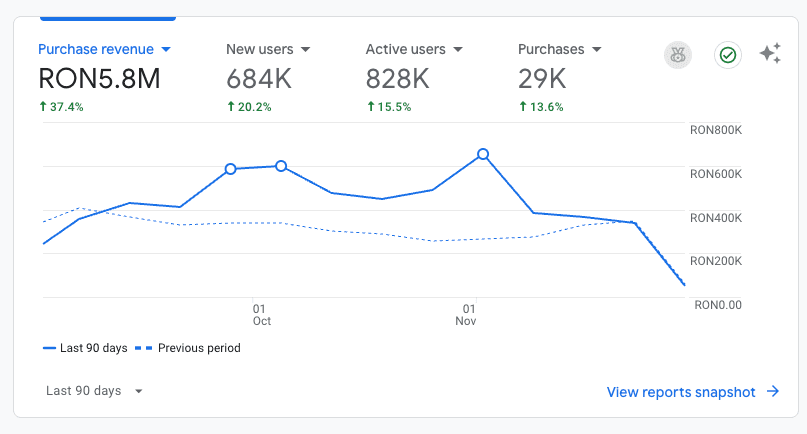
Task: Open the sparkle insights icon
Action: click(x=770, y=54)
